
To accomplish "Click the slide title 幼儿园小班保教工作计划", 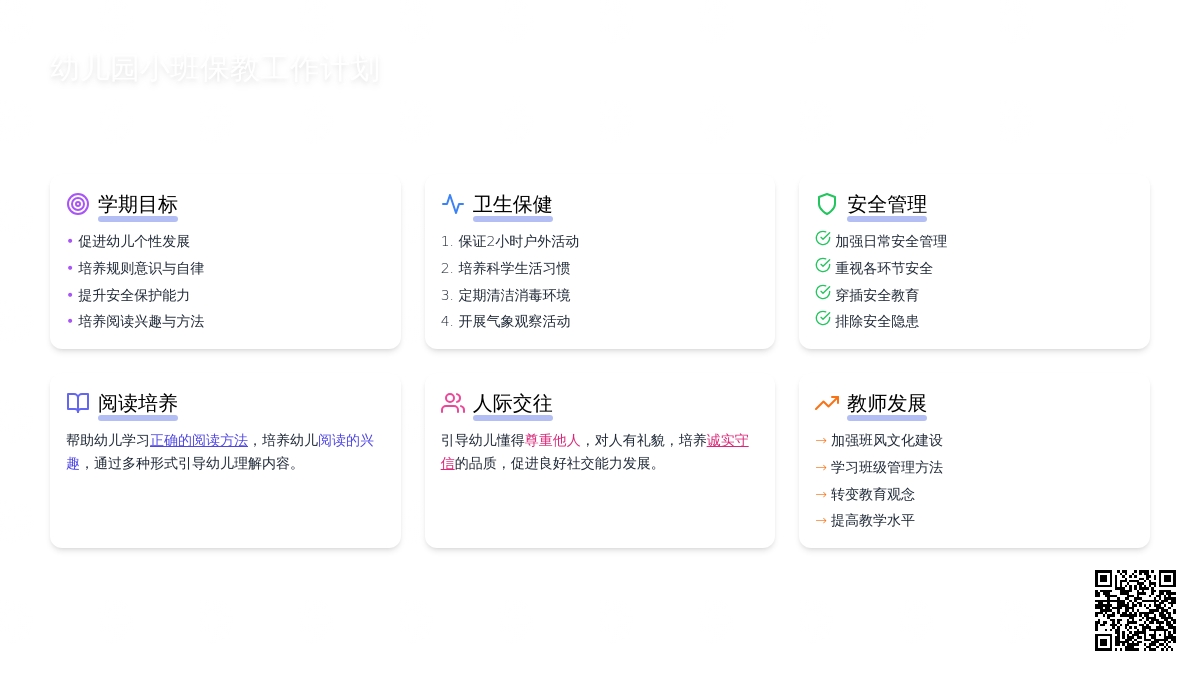I will (x=215, y=70).
